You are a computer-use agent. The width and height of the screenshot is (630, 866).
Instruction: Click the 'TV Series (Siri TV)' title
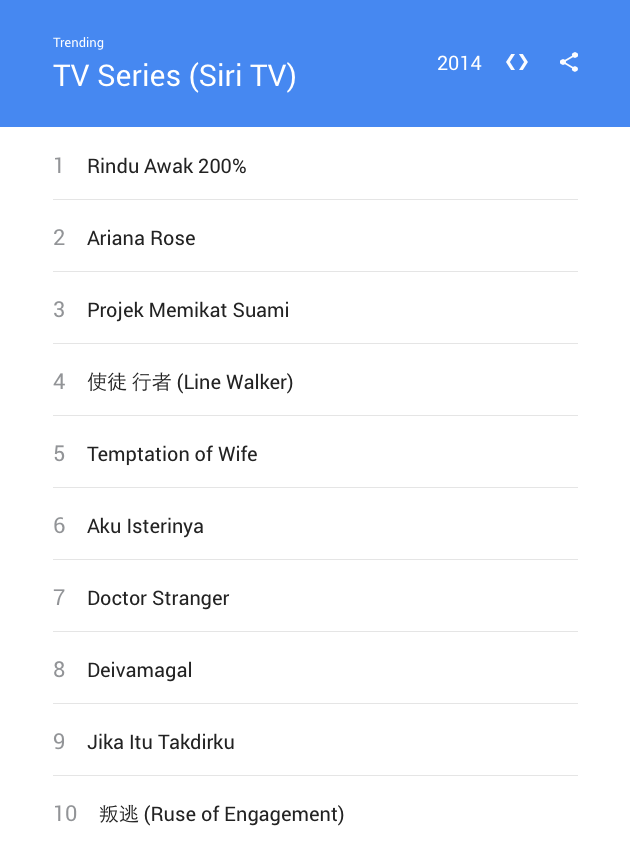point(175,76)
